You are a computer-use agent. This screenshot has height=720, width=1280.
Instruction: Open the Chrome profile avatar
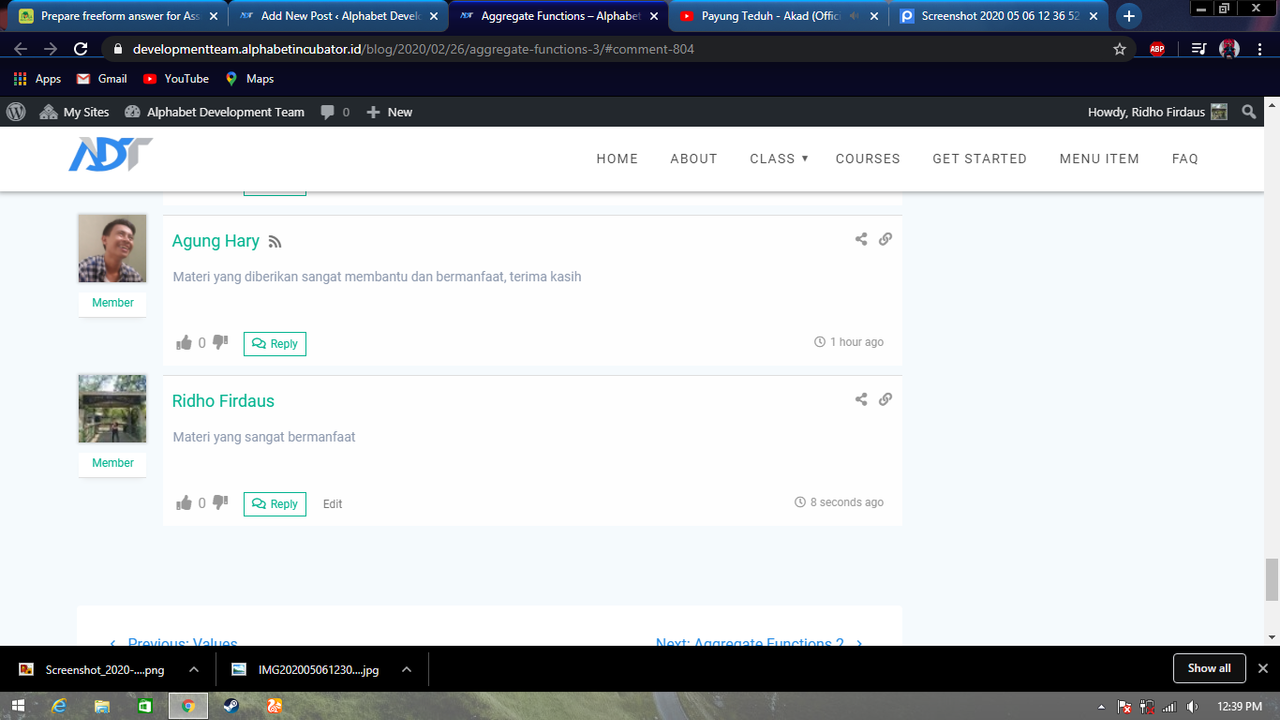[1230, 49]
